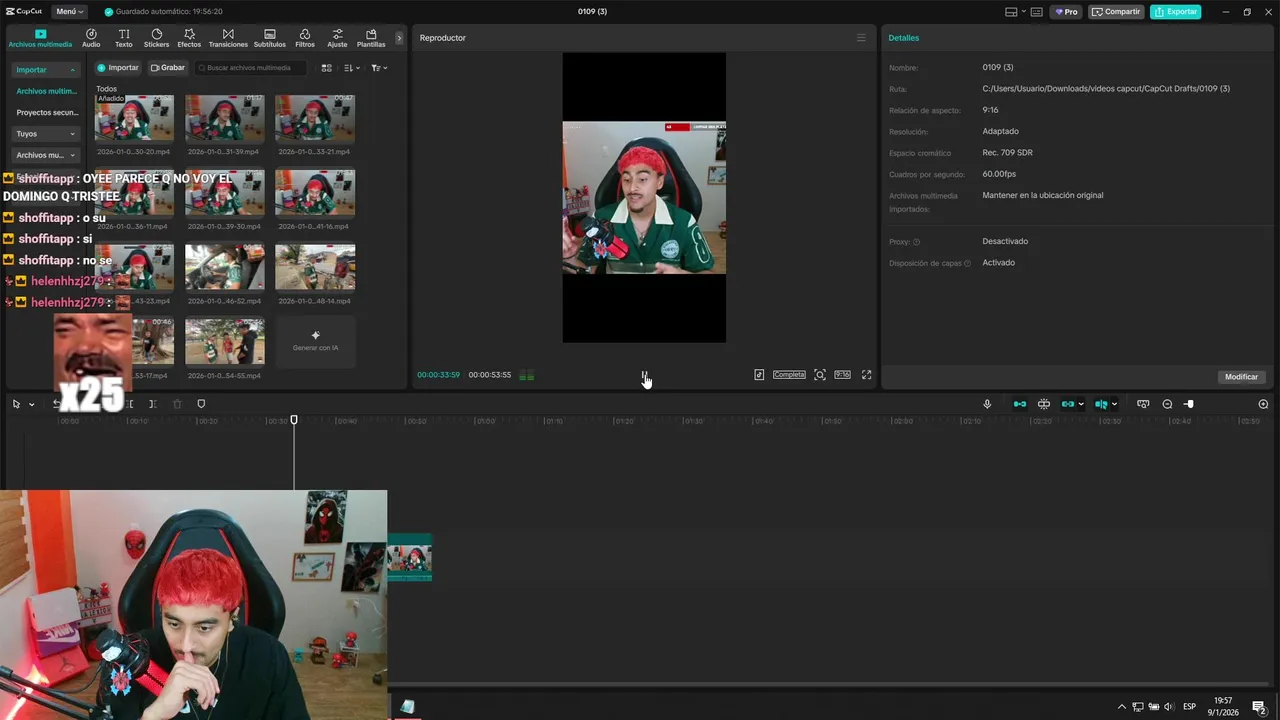Screen dimensions: 1280x720
Task: Zoom in the timeline
Action: pyautogui.click(x=1263, y=404)
